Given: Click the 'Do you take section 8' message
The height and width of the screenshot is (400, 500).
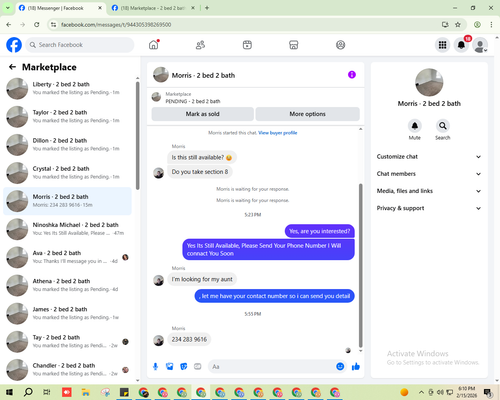Looking at the screenshot, I should 200,172.
